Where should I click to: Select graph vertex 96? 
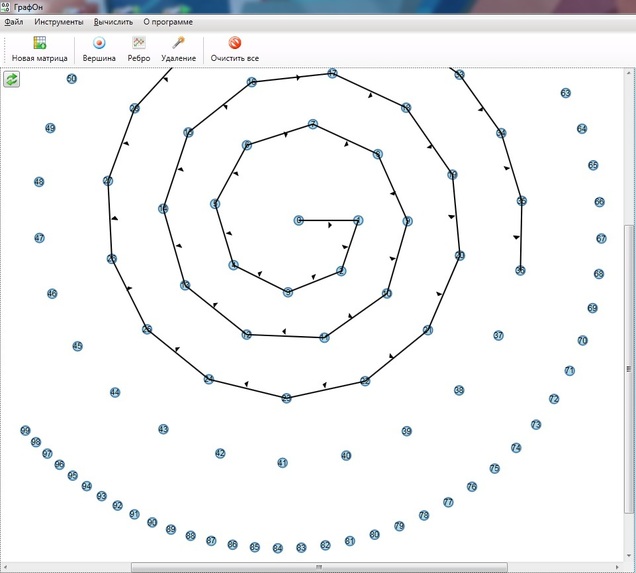click(59, 464)
